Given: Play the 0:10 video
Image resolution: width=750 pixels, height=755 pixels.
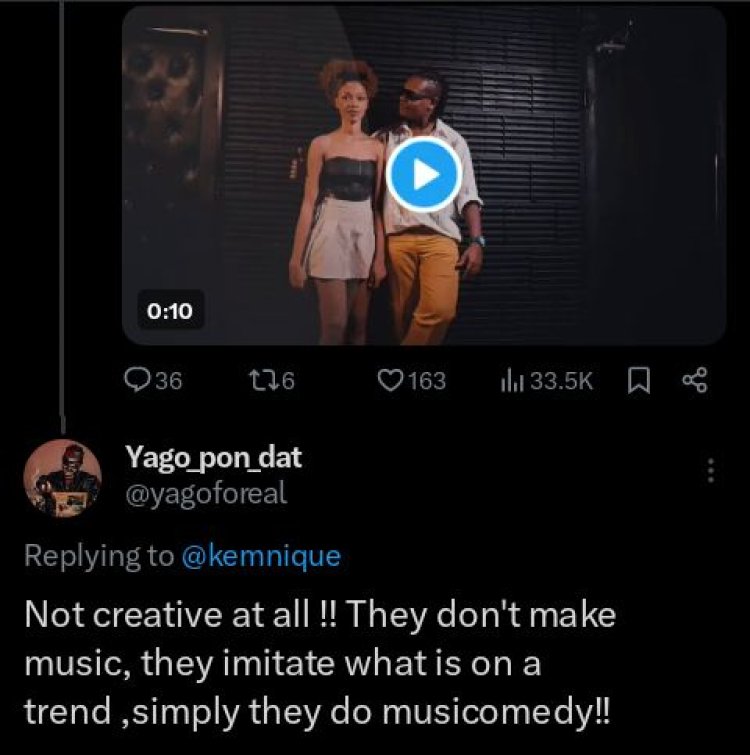Looking at the screenshot, I should coord(423,174).
